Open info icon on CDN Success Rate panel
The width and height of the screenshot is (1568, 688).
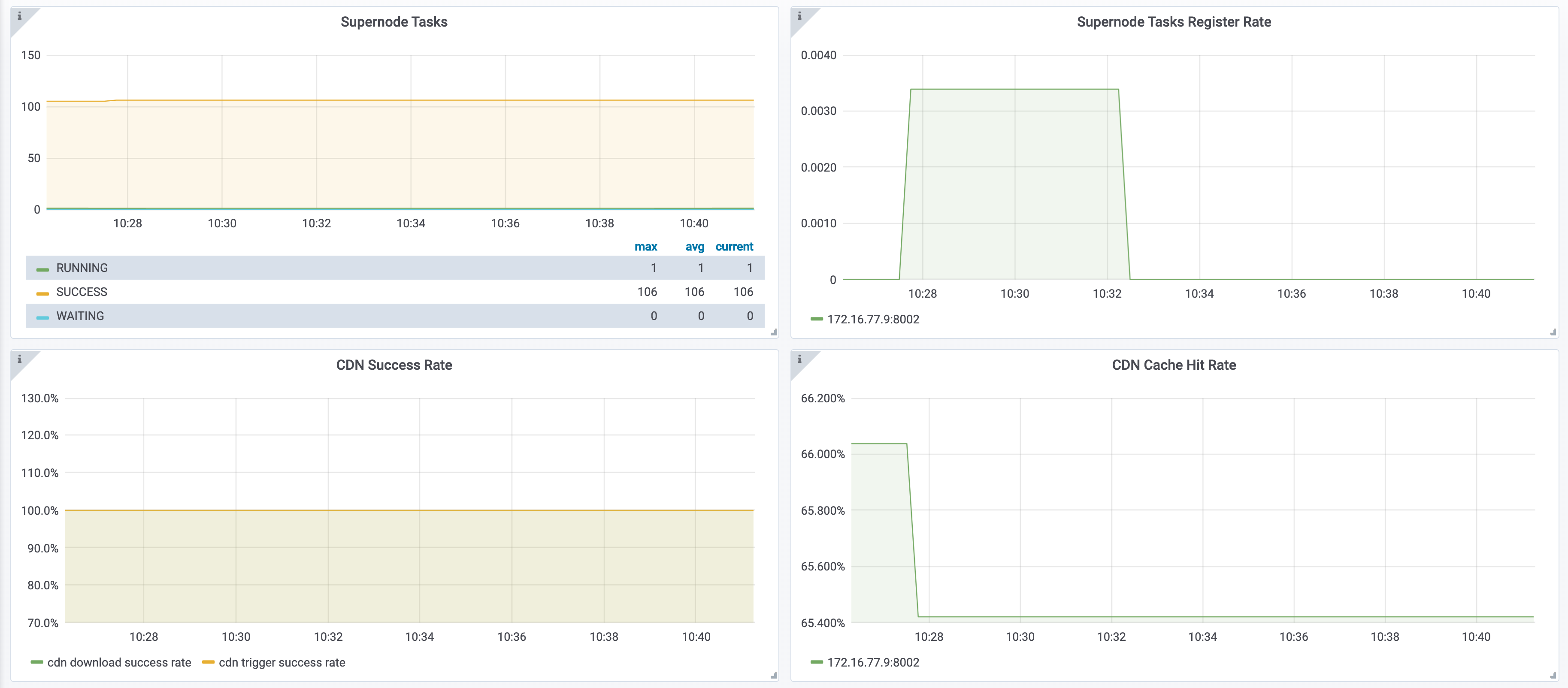tap(19, 359)
